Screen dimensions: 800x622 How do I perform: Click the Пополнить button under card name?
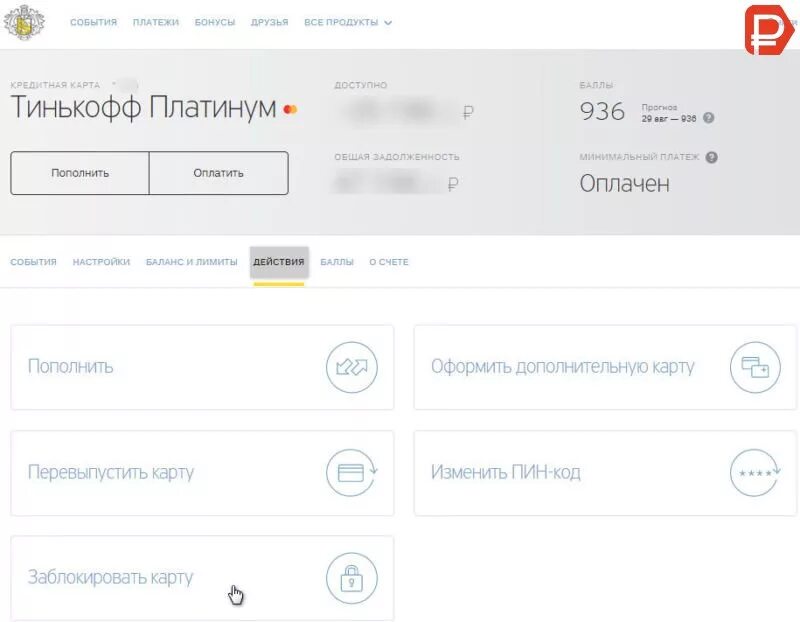tap(80, 173)
